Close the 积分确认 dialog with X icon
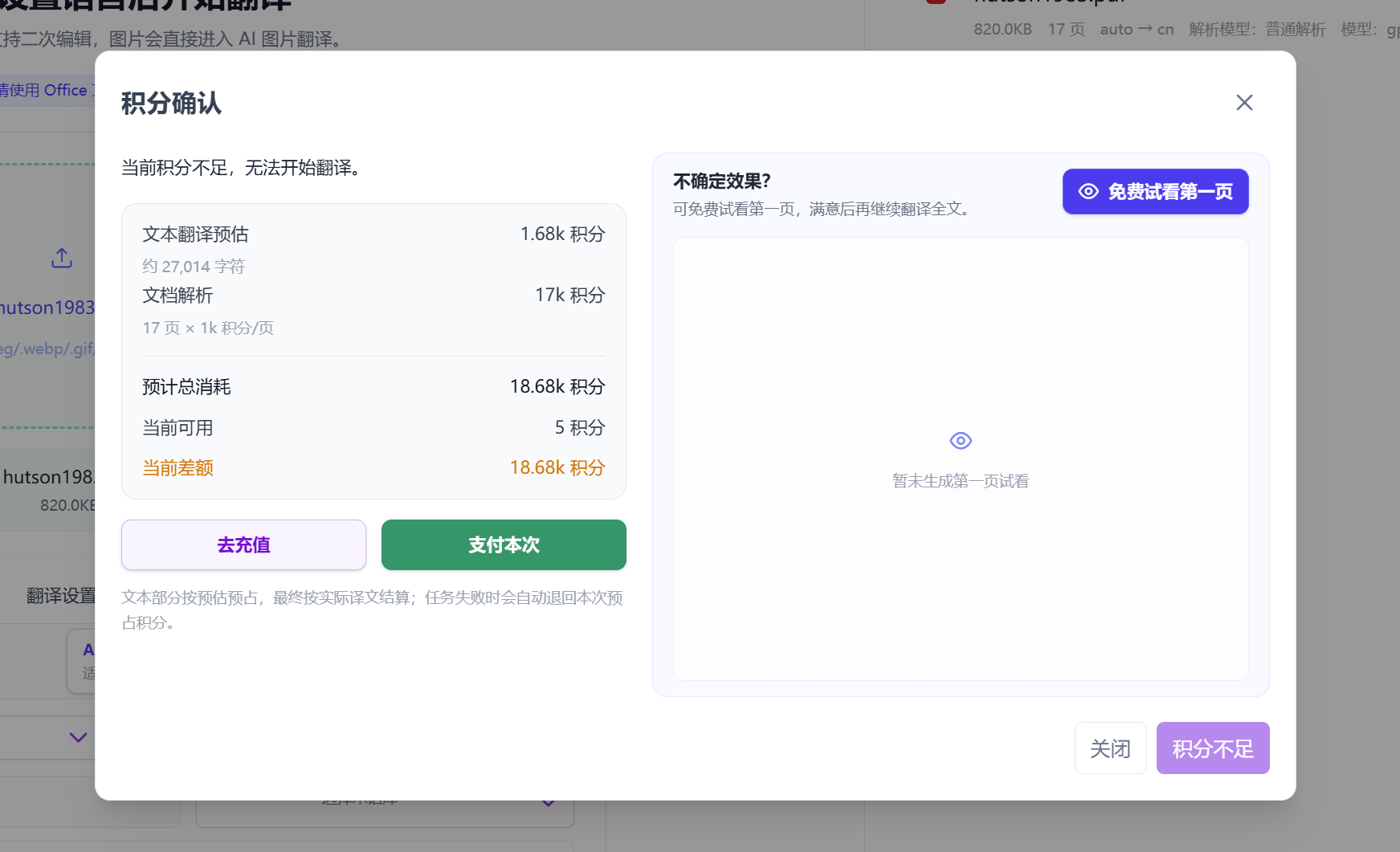The width and height of the screenshot is (1400, 852). coord(1244,103)
